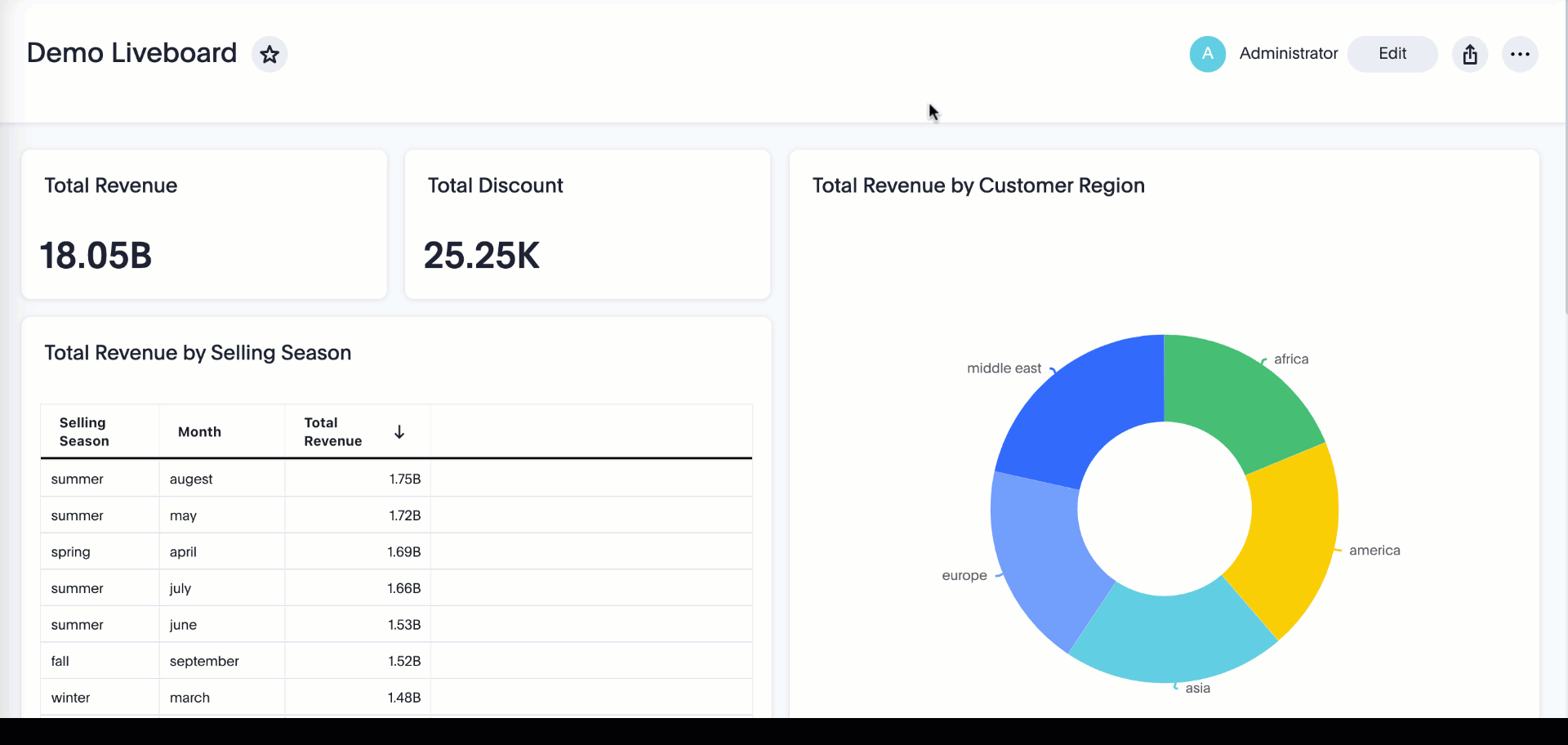
Task: Click the september month cell
Action: click(x=204, y=662)
